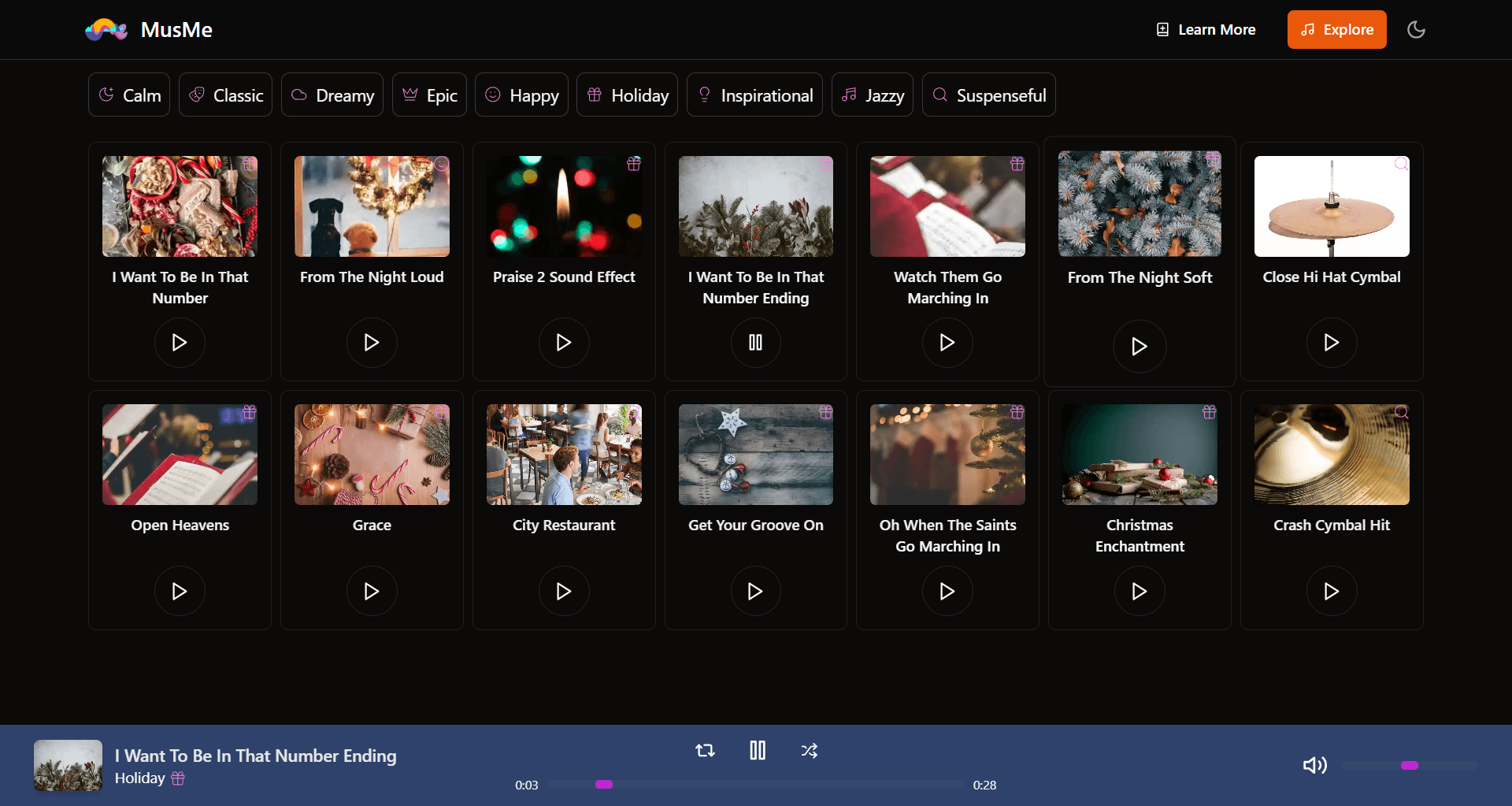Click the speaker volume icon in the player
Image resolution: width=1512 pixels, height=806 pixels.
click(1314, 764)
